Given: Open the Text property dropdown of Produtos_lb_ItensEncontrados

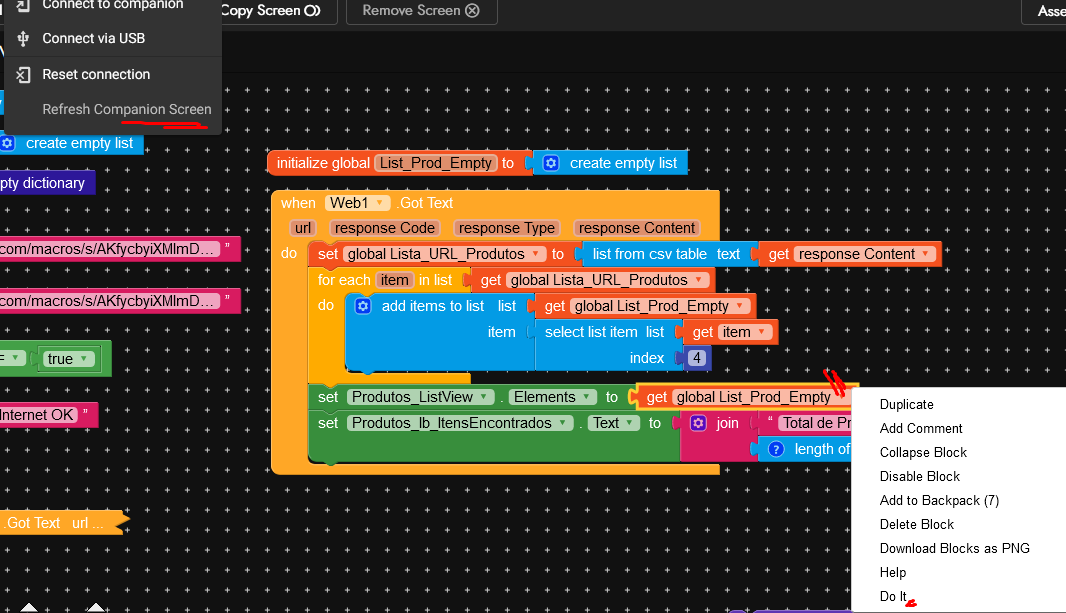Looking at the screenshot, I should (x=630, y=423).
